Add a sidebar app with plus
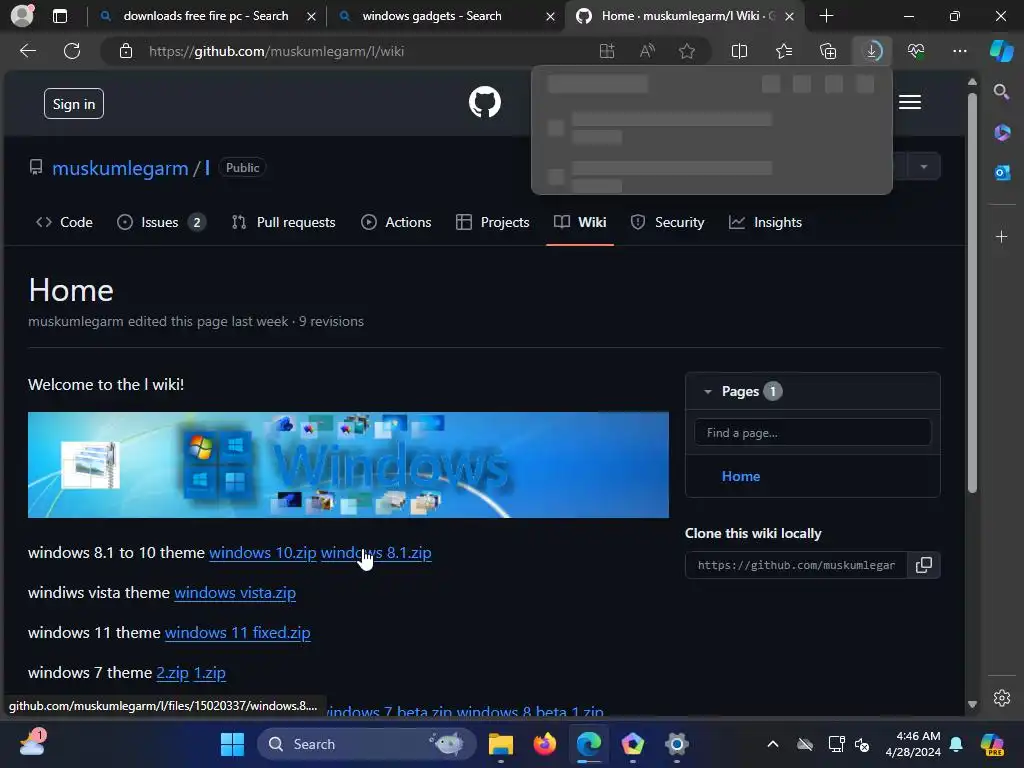 (x=1002, y=236)
